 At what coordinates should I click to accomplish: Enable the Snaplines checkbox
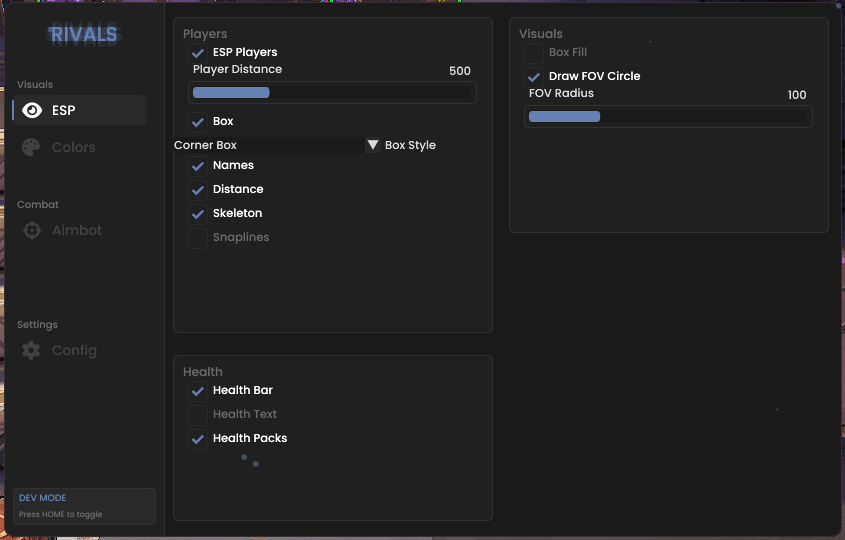(x=198, y=238)
